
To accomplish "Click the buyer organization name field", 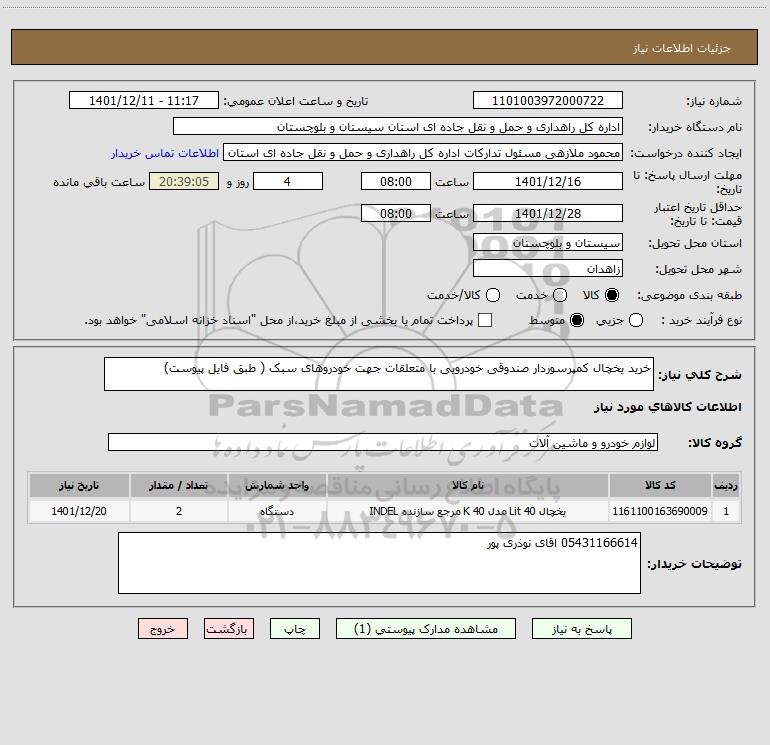I will tap(398, 127).
